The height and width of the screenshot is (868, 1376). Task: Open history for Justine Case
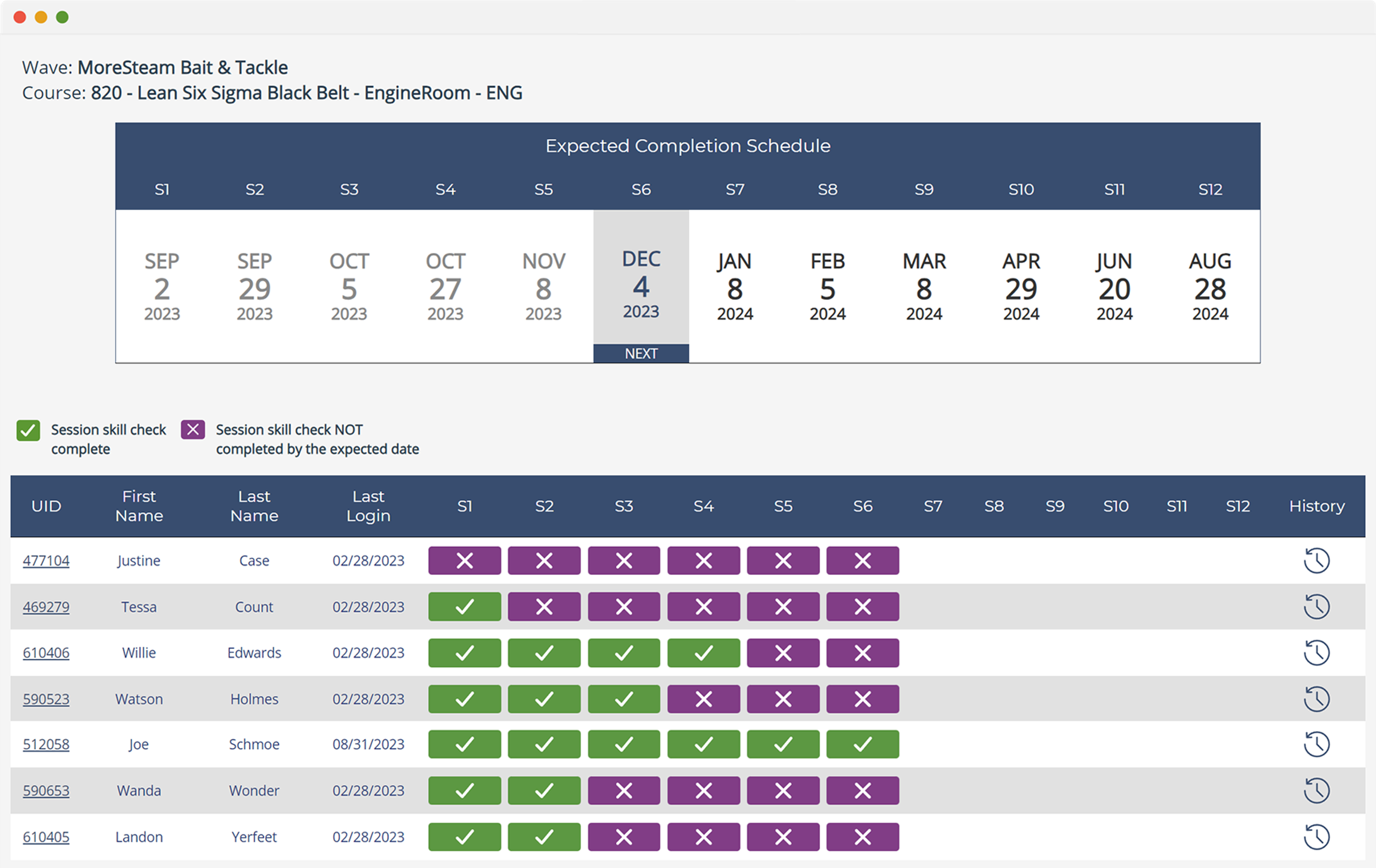tap(1316, 561)
